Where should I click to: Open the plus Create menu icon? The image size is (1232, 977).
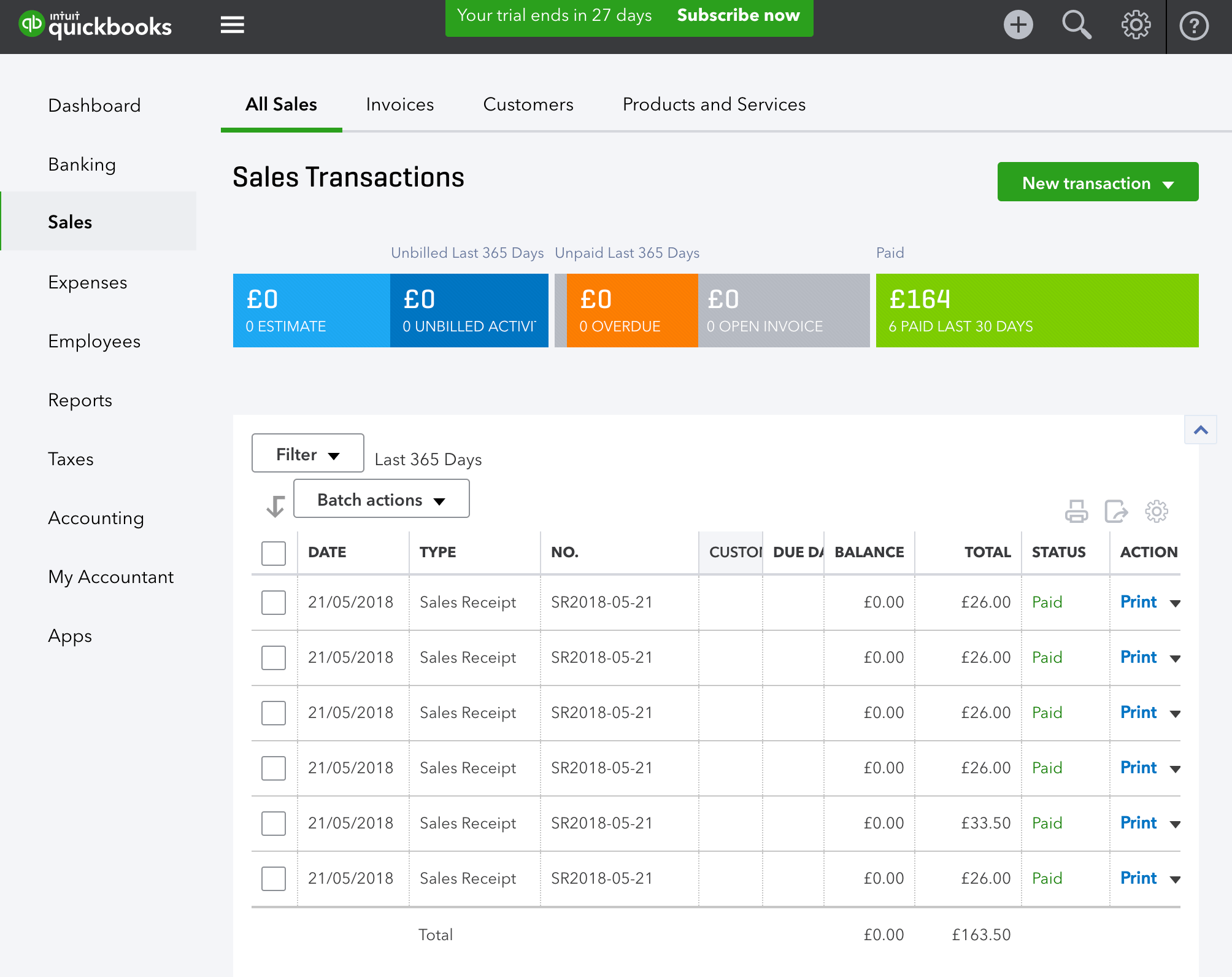point(1018,25)
